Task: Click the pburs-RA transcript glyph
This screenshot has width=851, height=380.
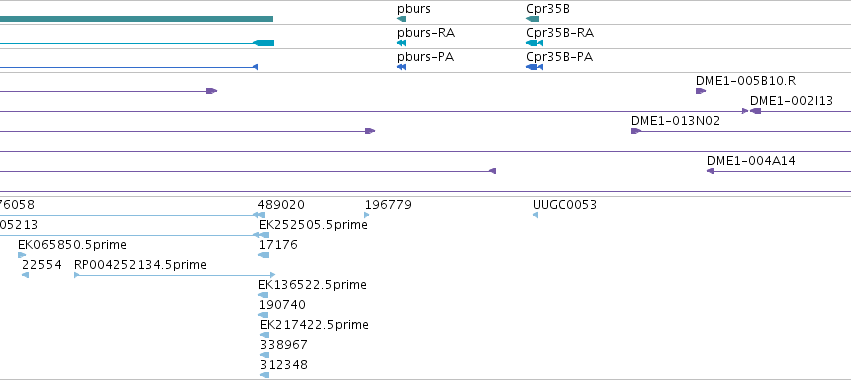Action: coord(402,43)
